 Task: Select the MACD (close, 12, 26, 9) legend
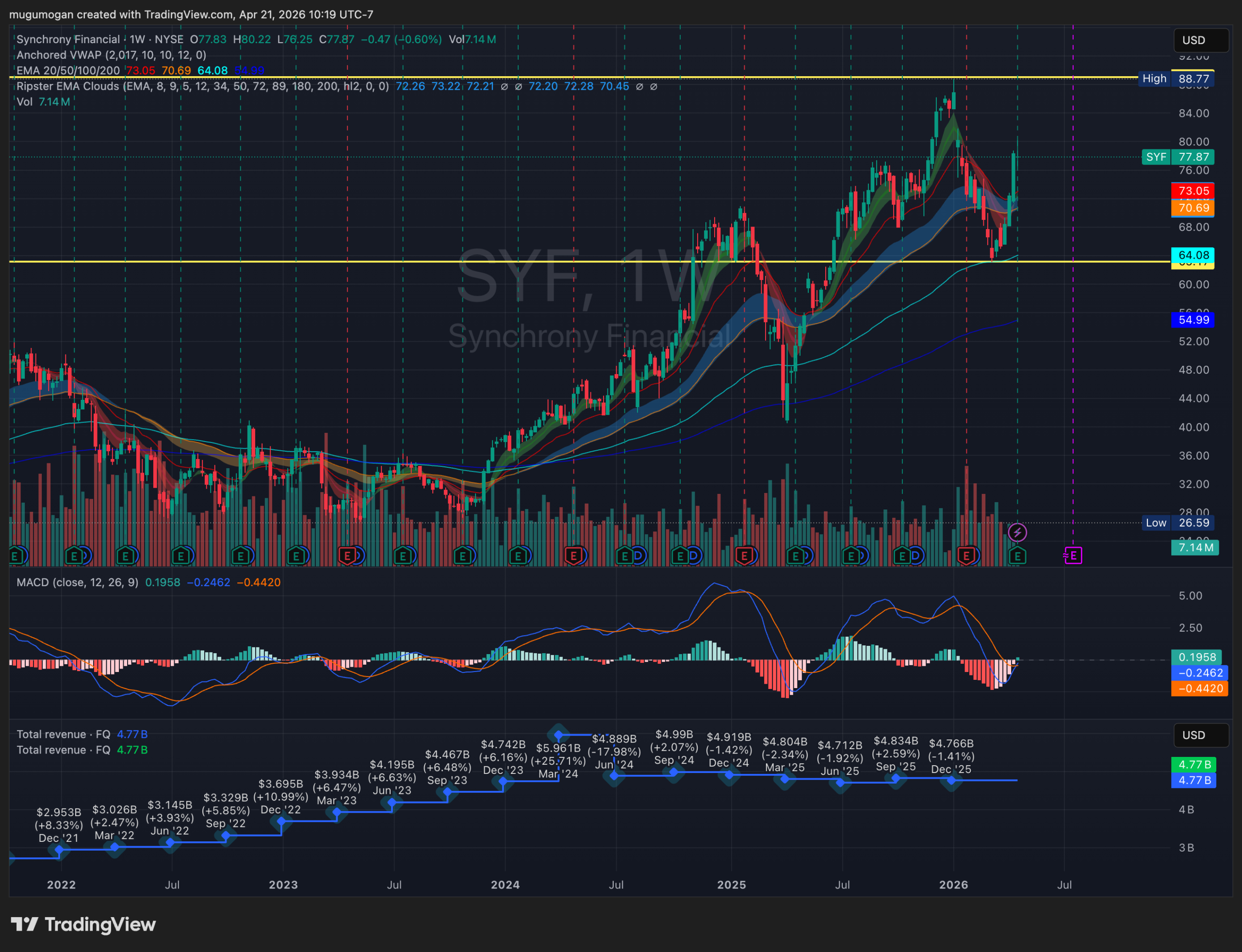click(x=77, y=583)
